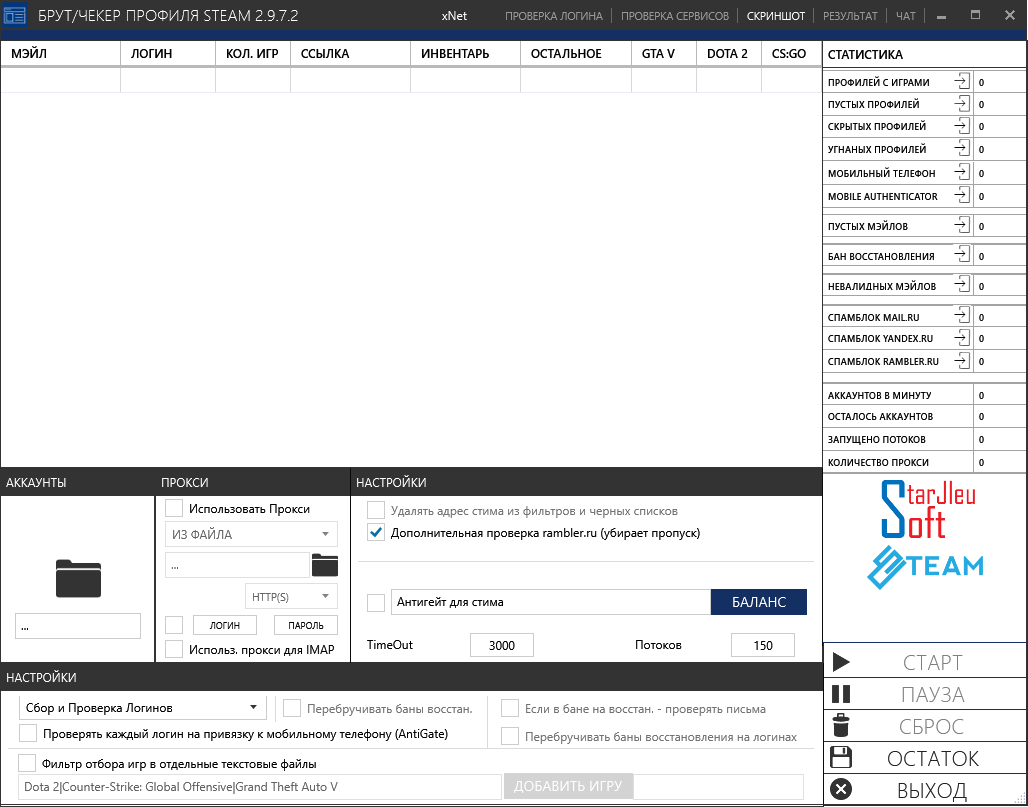Open export icon for СПАМБЛОК RAMBLER.RU
Viewport: 1028px width, 807px height.
(x=961, y=361)
